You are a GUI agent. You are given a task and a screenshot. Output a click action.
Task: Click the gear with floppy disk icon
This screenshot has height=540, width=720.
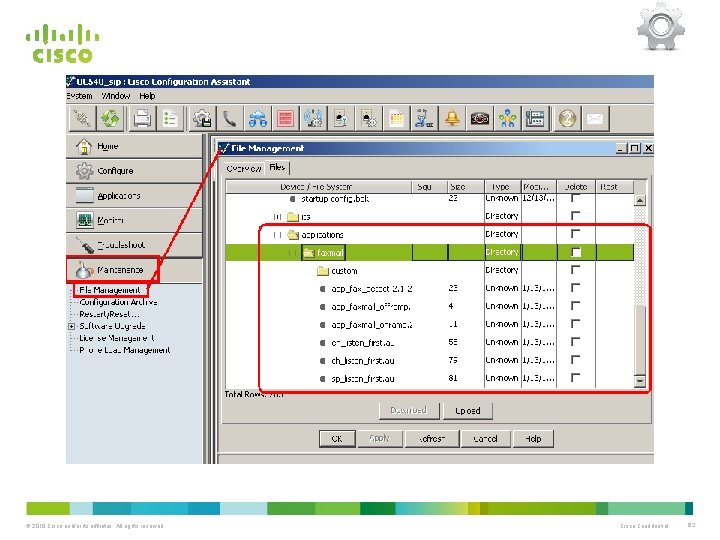(x=202, y=119)
